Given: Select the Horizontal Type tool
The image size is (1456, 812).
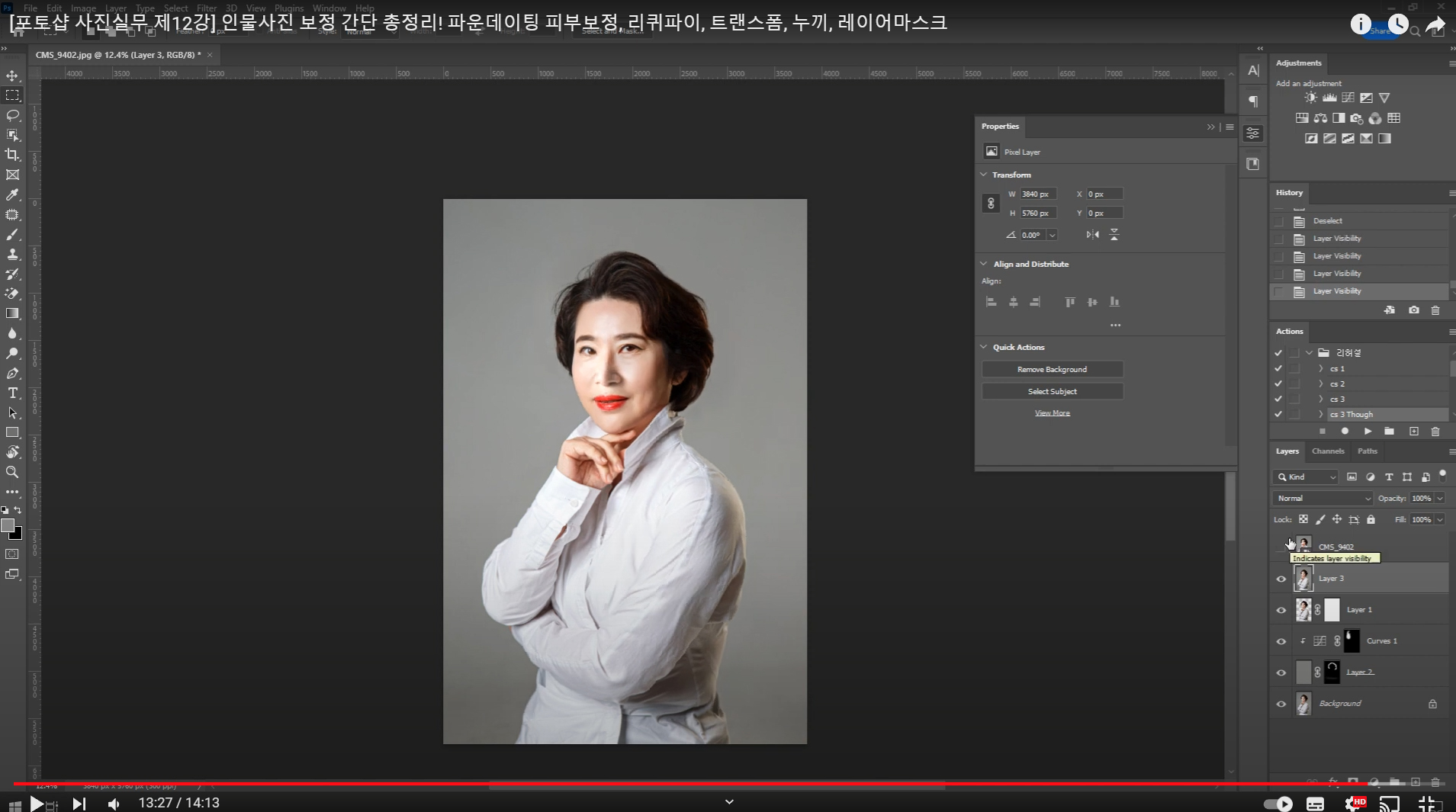Looking at the screenshot, I should pos(12,393).
